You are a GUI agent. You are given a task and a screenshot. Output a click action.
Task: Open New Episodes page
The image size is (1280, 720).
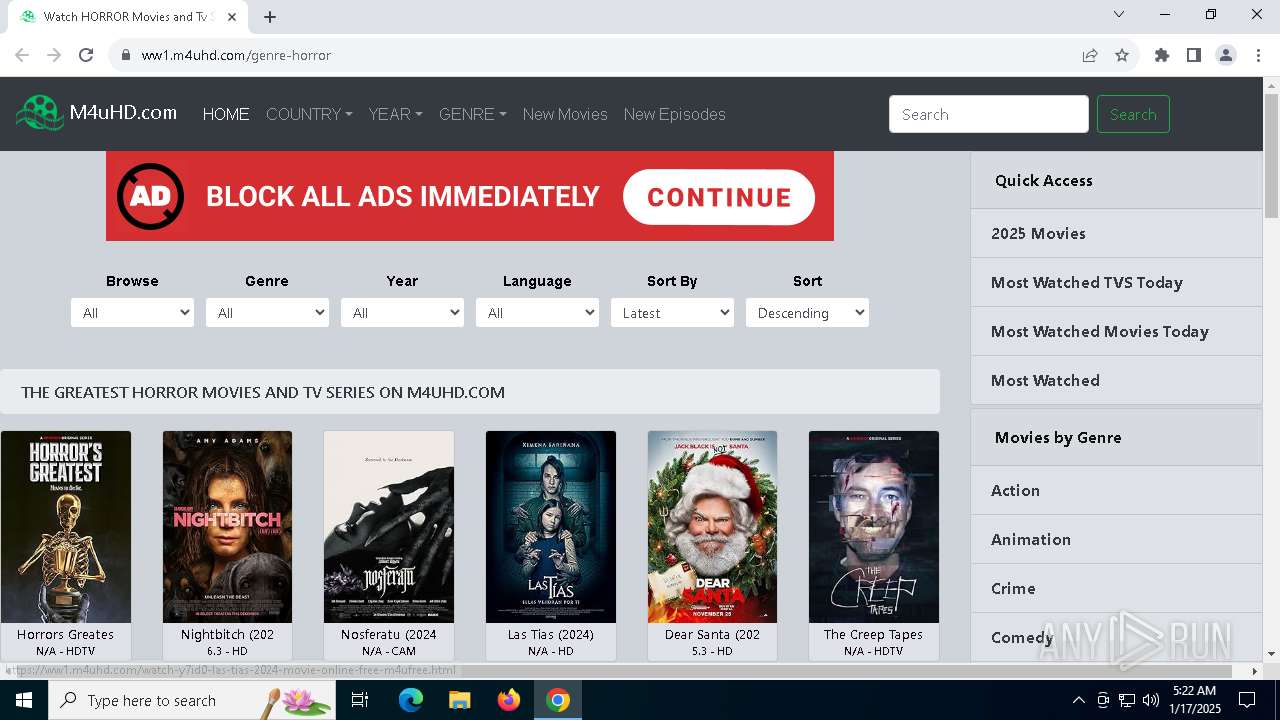(x=675, y=114)
